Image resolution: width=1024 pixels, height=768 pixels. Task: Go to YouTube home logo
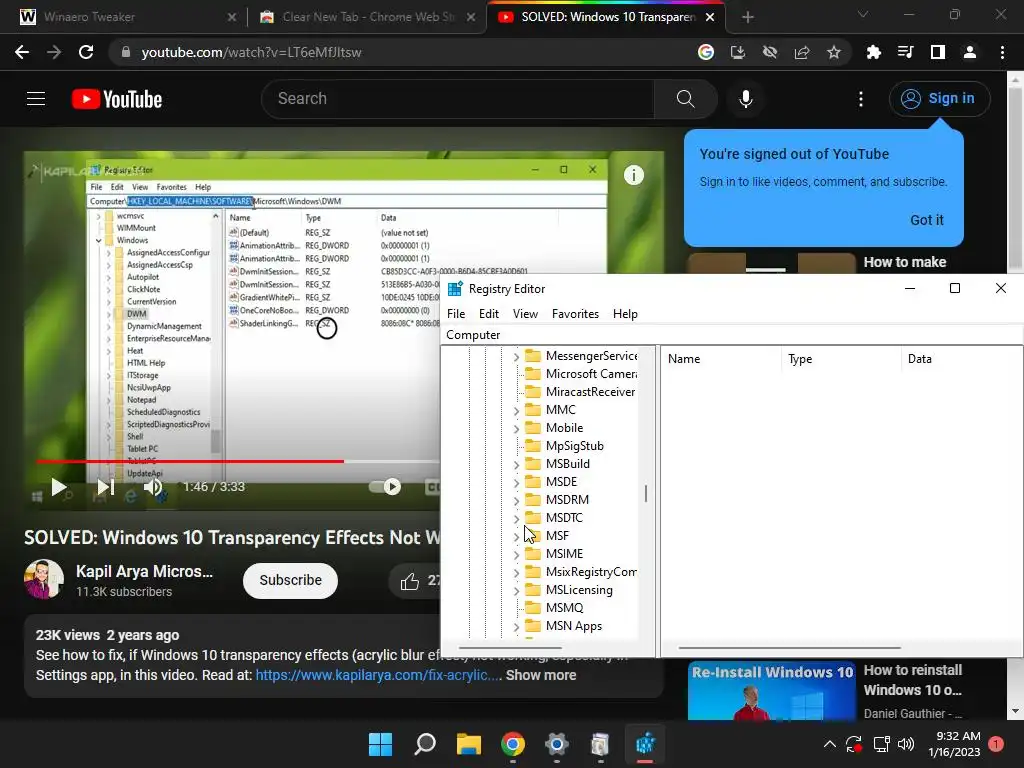click(117, 99)
